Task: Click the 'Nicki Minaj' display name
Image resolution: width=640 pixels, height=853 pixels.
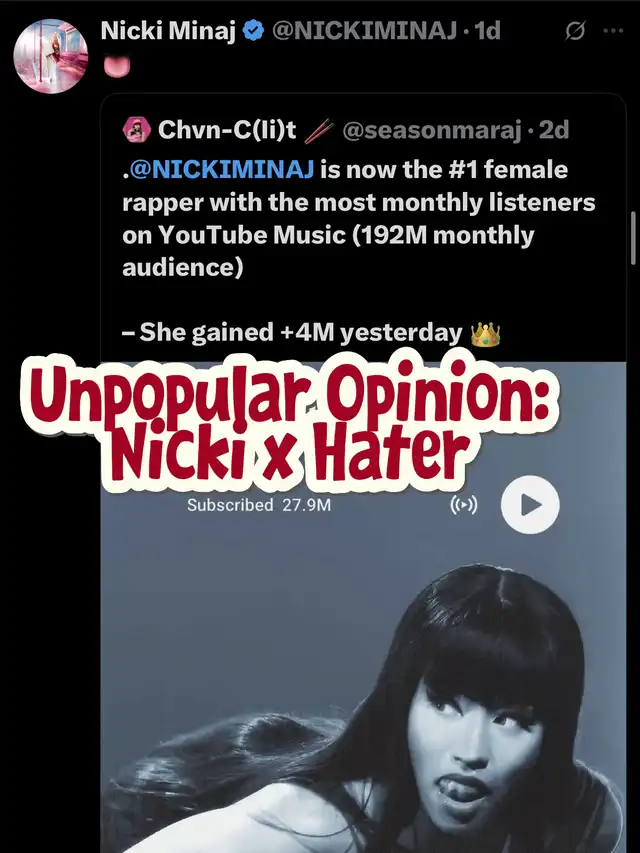Action: click(x=168, y=31)
